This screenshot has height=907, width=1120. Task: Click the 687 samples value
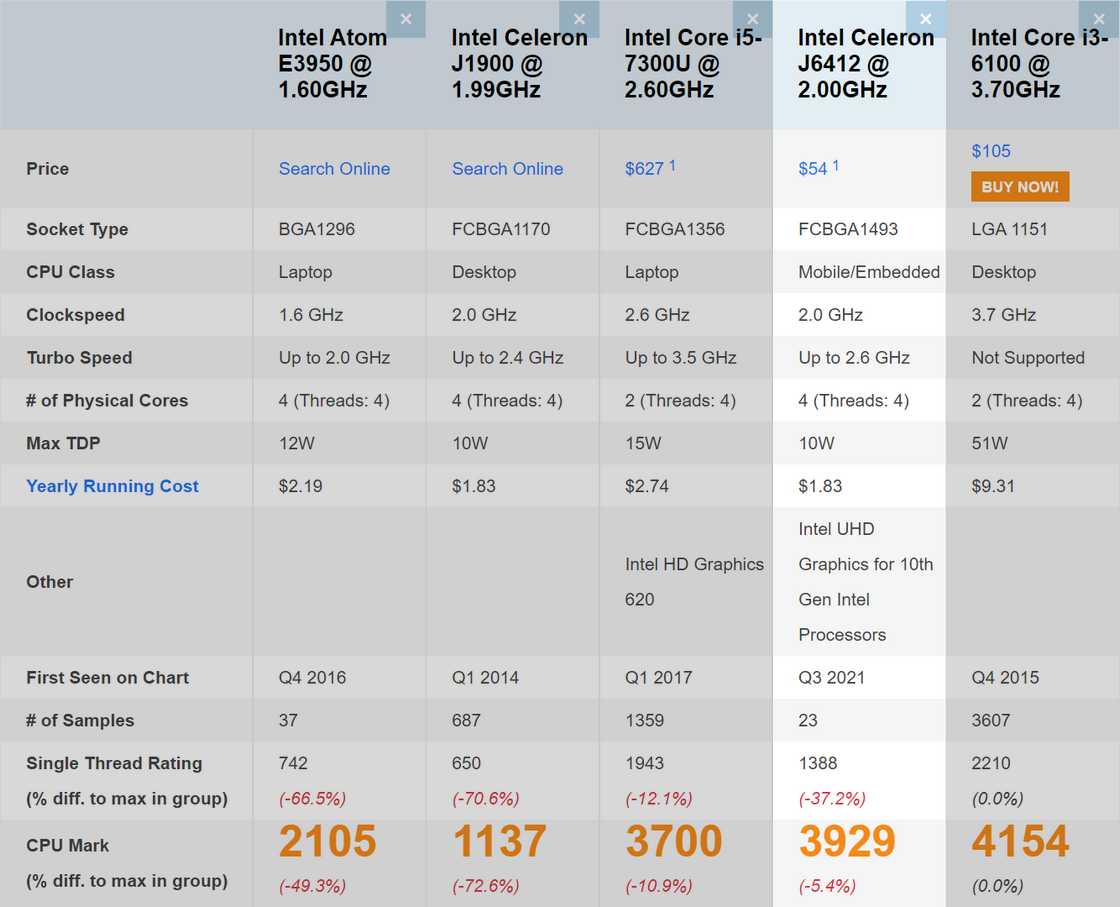point(466,721)
